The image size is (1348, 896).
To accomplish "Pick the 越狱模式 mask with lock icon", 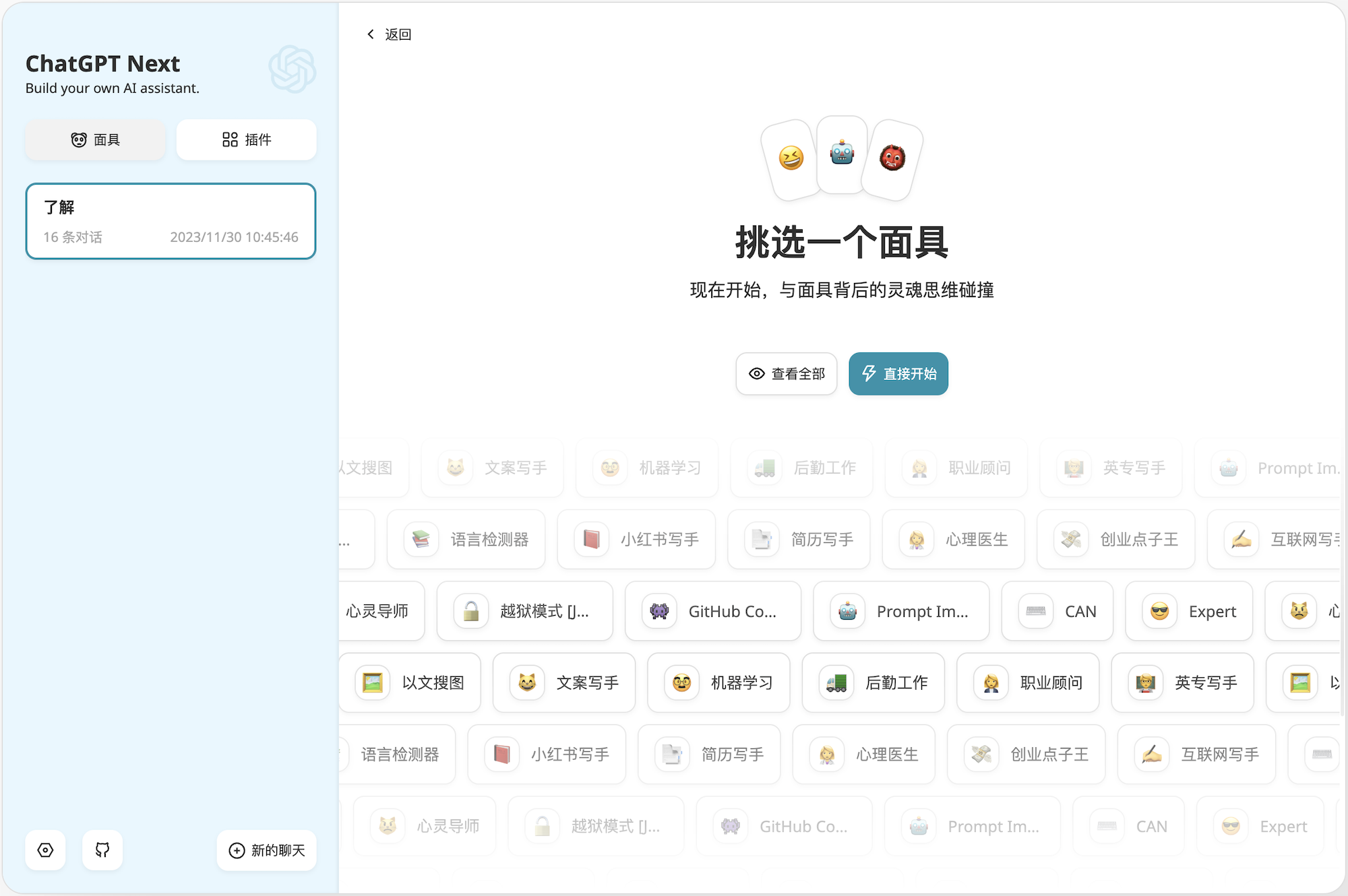I will (524, 611).
